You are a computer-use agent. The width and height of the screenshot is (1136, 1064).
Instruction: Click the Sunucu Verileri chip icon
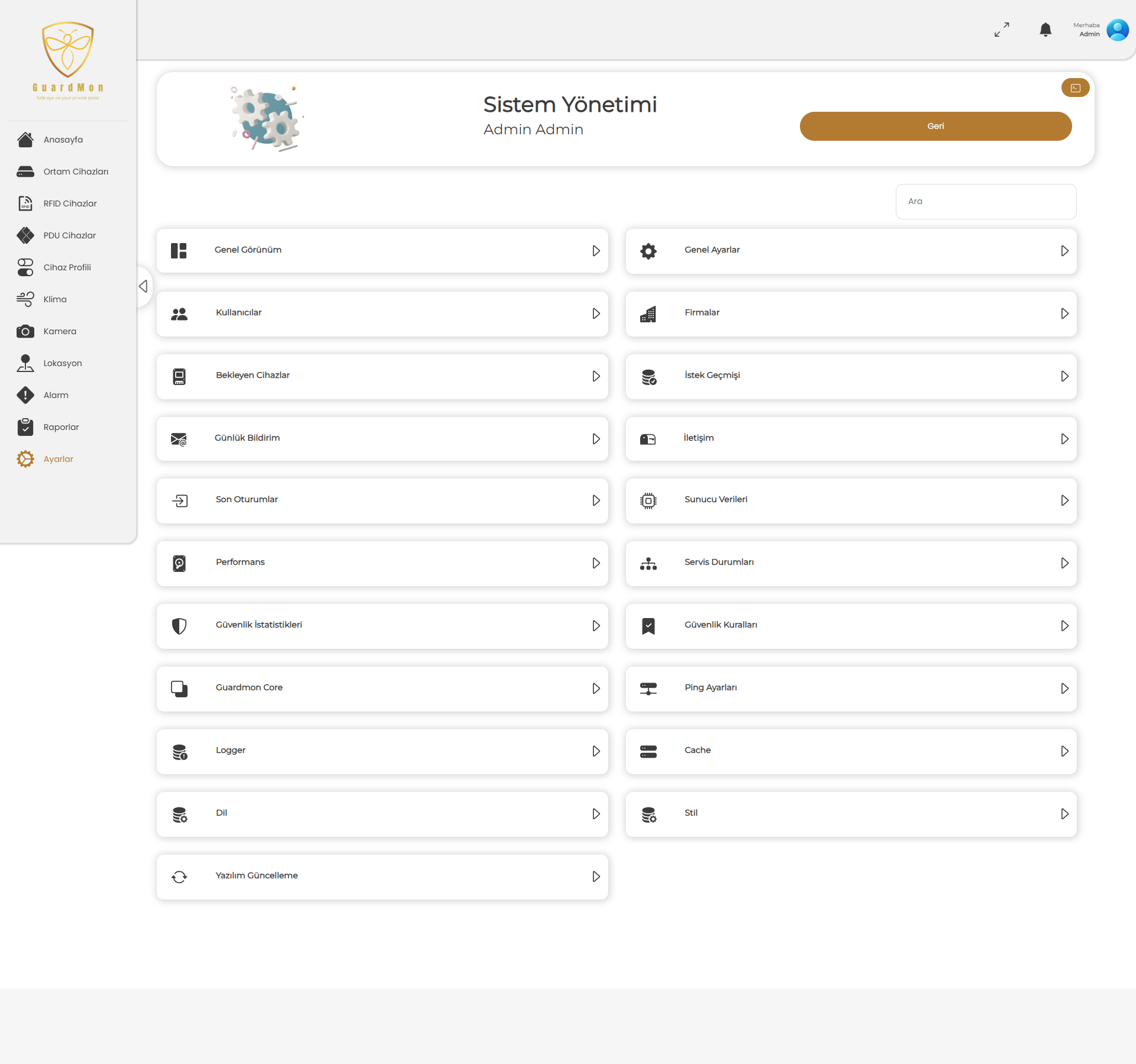[648, 500]
